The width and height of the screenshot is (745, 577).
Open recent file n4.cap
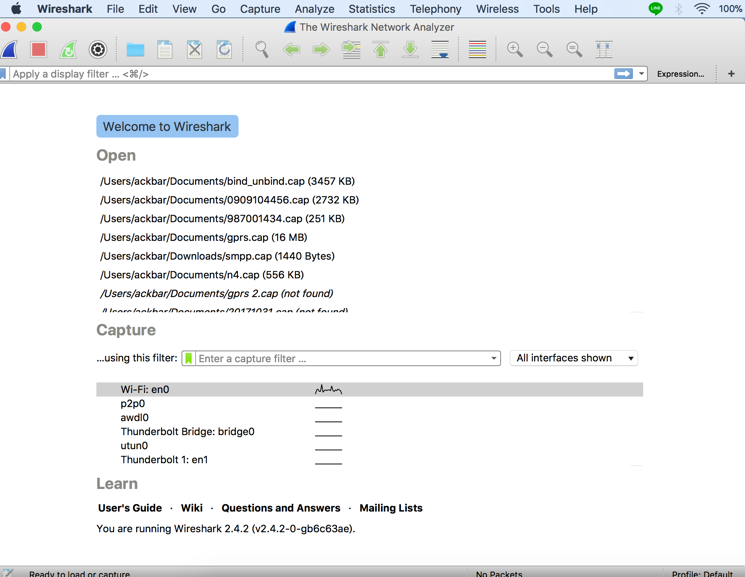click(201, 275)
